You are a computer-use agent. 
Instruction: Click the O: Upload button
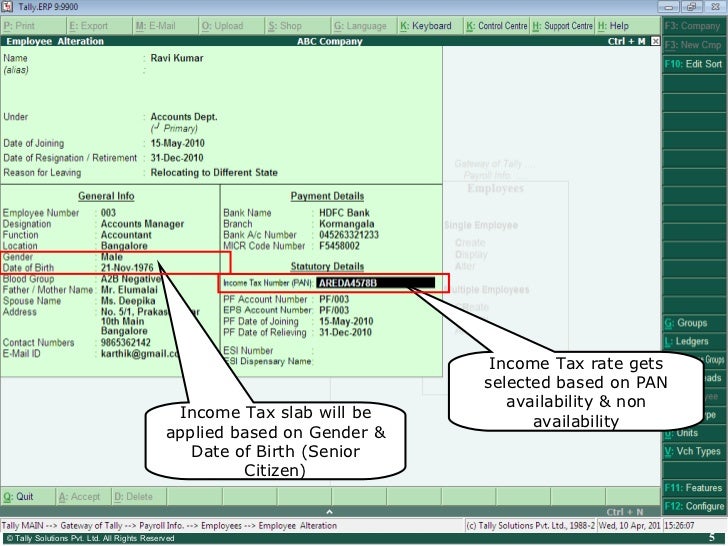pyautogui.click(x=233, y=26)
